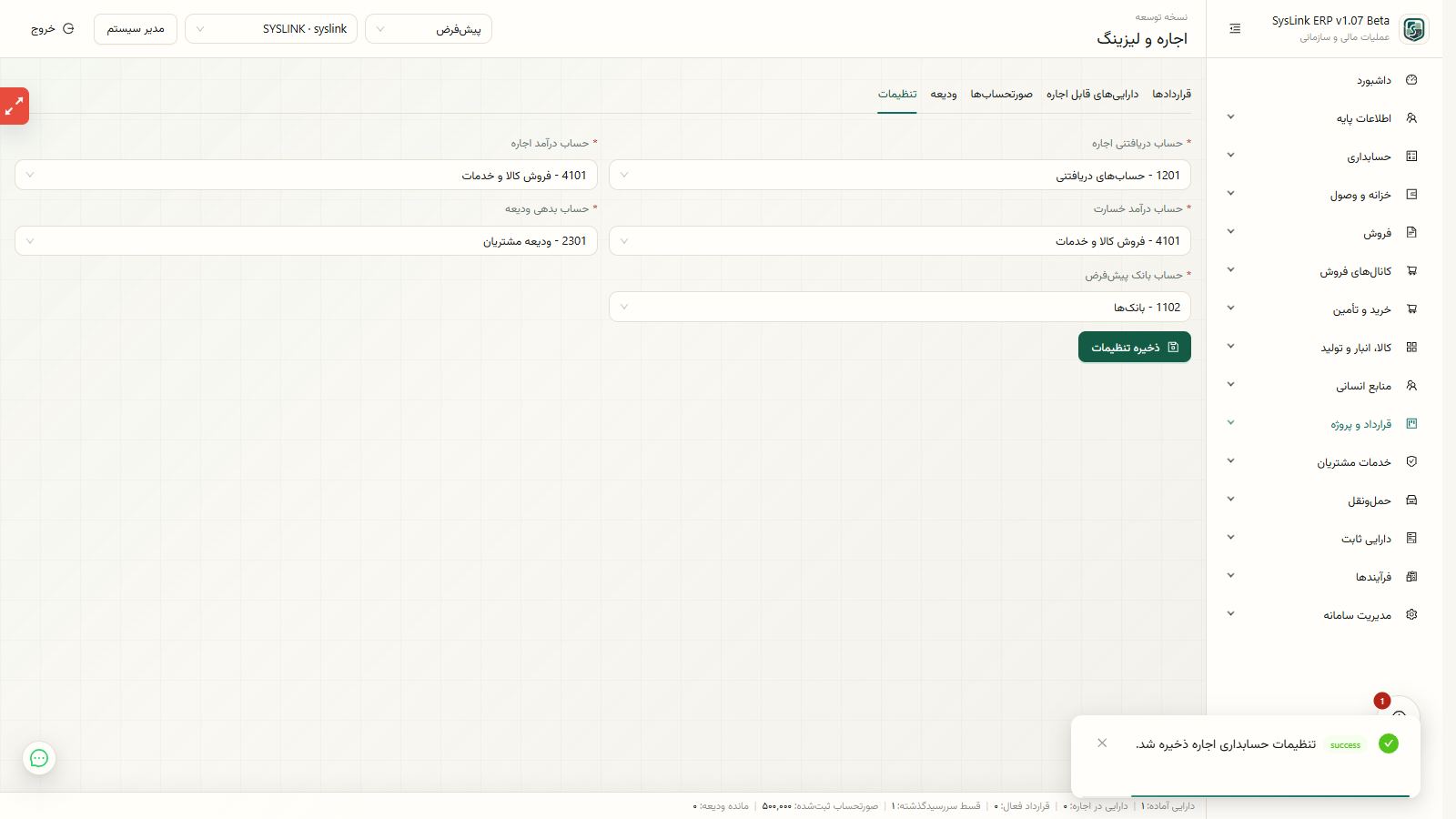The height and width of the screenshot is (819, 1456).
Task: Click the قسط سررسیدگذشته status entry
Action: (935, 806)
